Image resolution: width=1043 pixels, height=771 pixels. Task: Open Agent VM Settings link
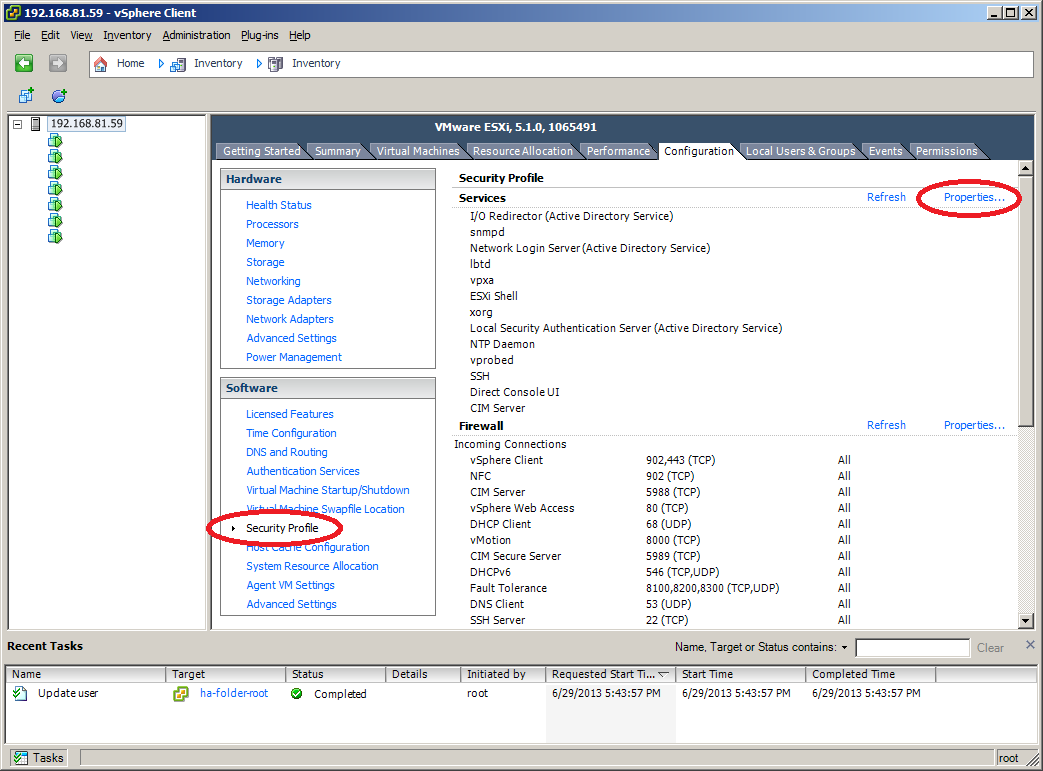[x=291, y=585]
